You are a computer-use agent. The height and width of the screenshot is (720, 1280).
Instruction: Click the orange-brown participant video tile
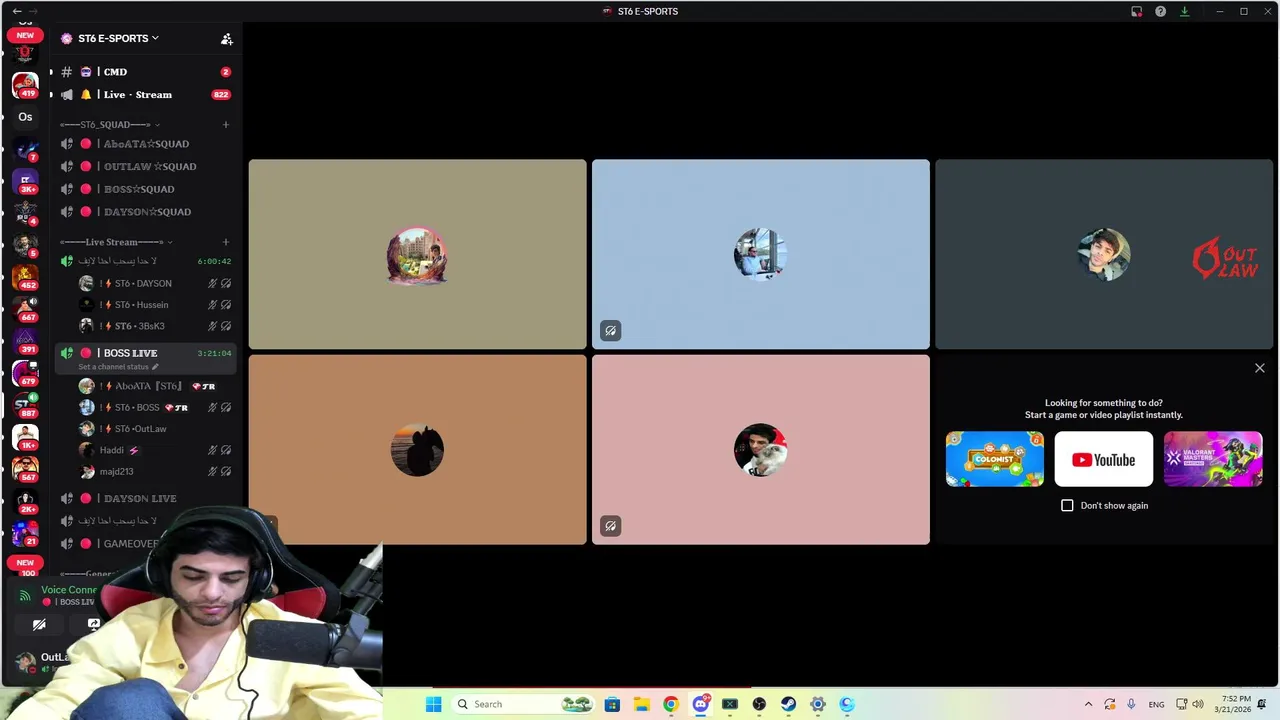click(417, 450)
